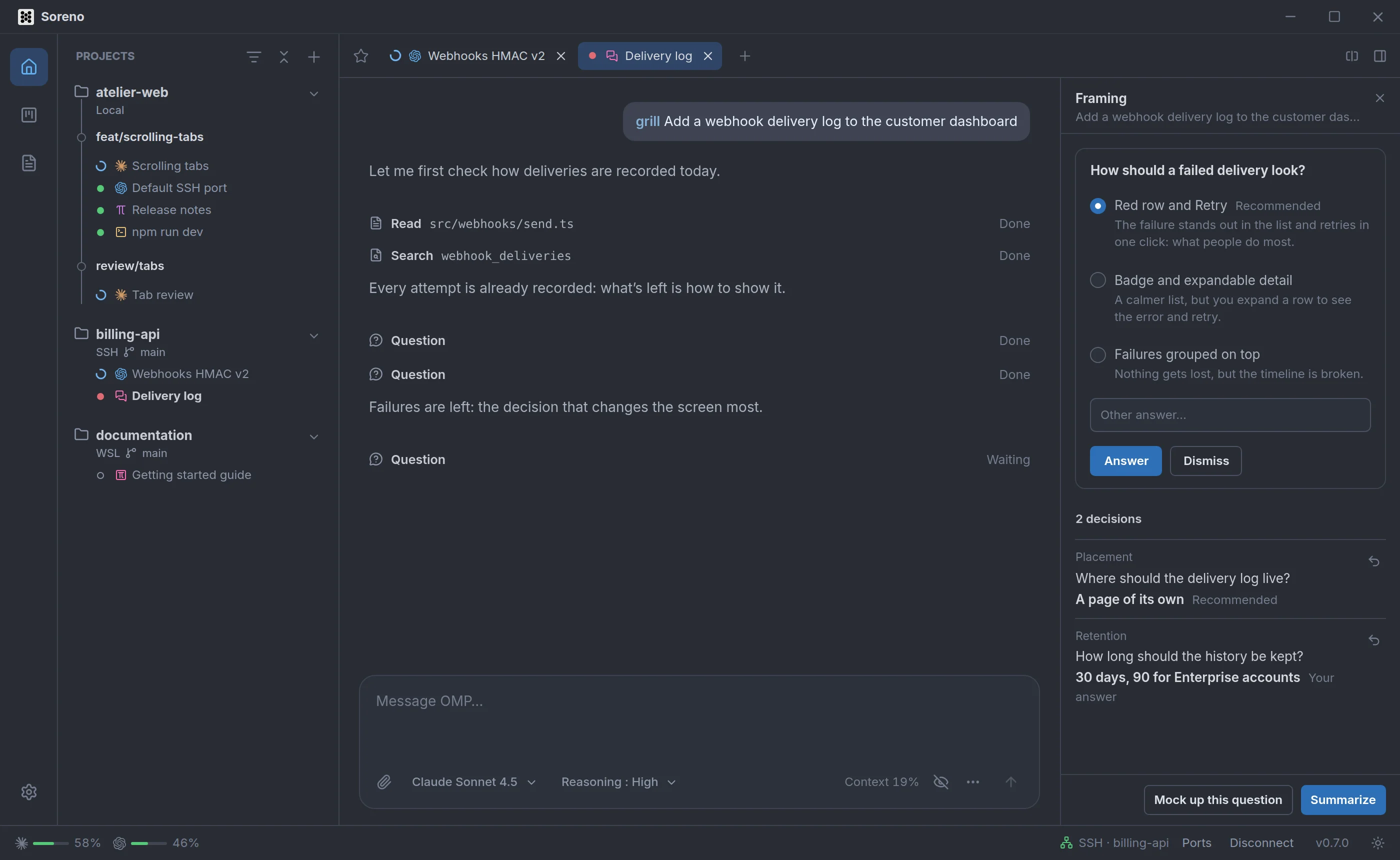This screenshot has height=860, width=1400.
Task: Open the more options ellipsis in composer
Action: pos(973,782)
